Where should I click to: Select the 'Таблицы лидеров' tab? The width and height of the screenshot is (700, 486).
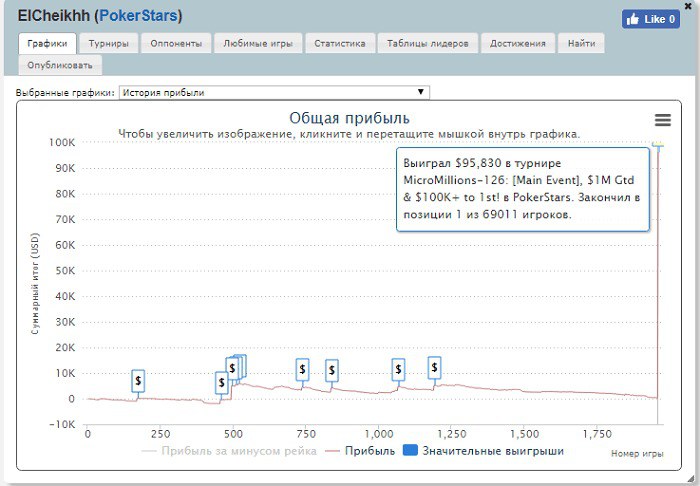pyautogui.click(x=427, y=44)
